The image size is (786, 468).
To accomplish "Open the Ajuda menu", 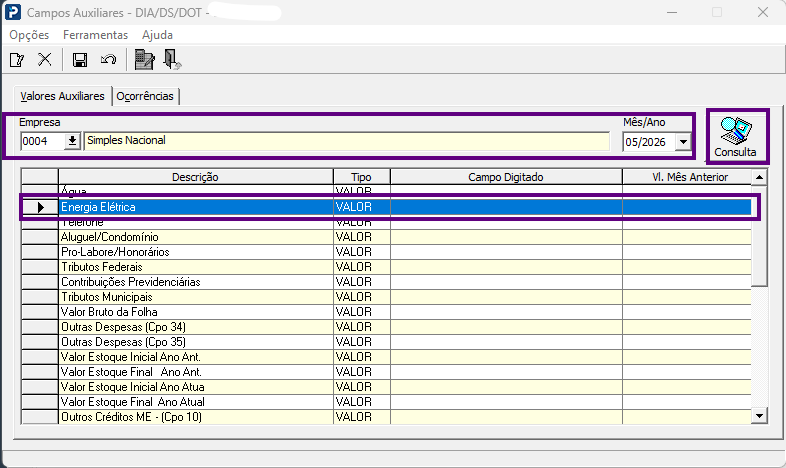I will coord(157,35).
